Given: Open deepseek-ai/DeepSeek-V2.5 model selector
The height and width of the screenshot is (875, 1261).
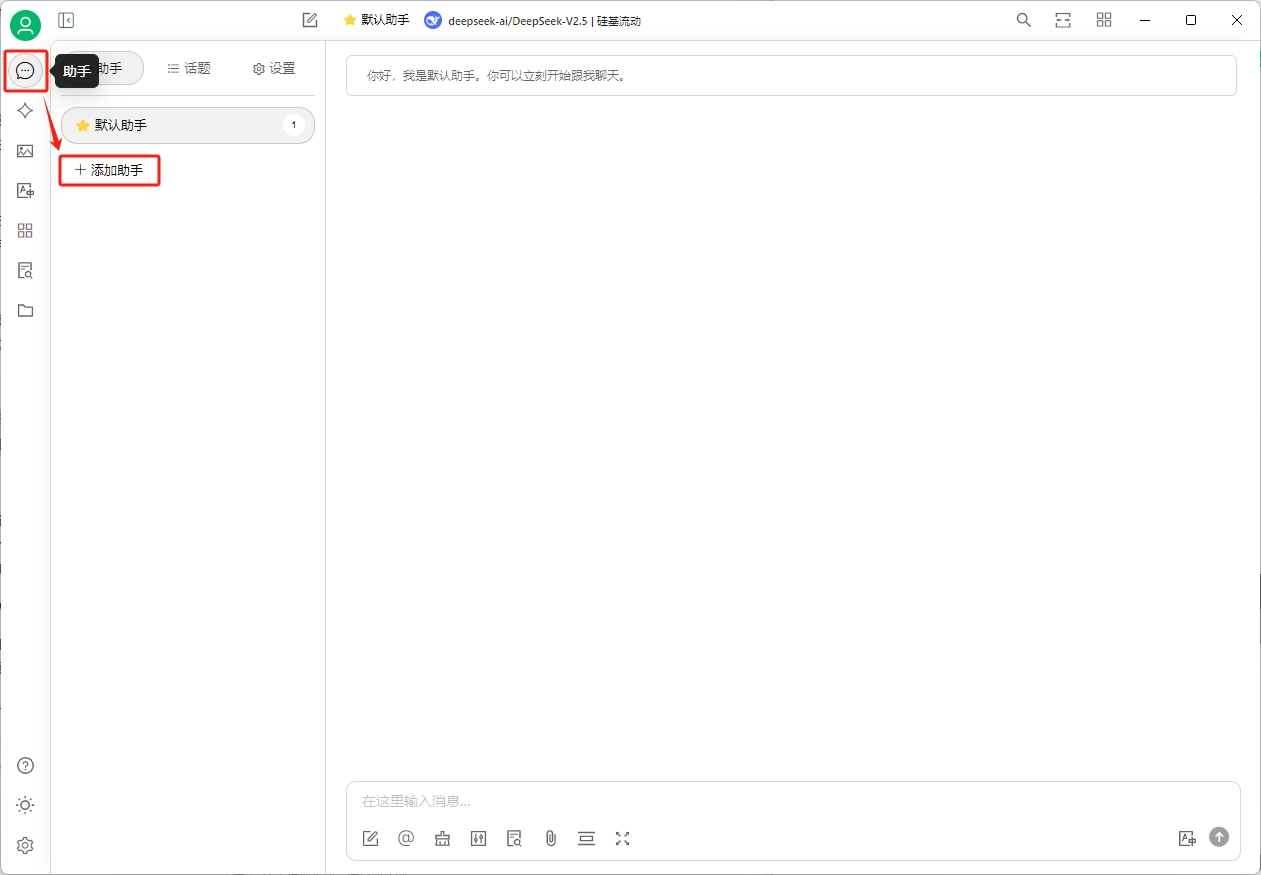Looking at the screenshot, I should click(533, 20).
